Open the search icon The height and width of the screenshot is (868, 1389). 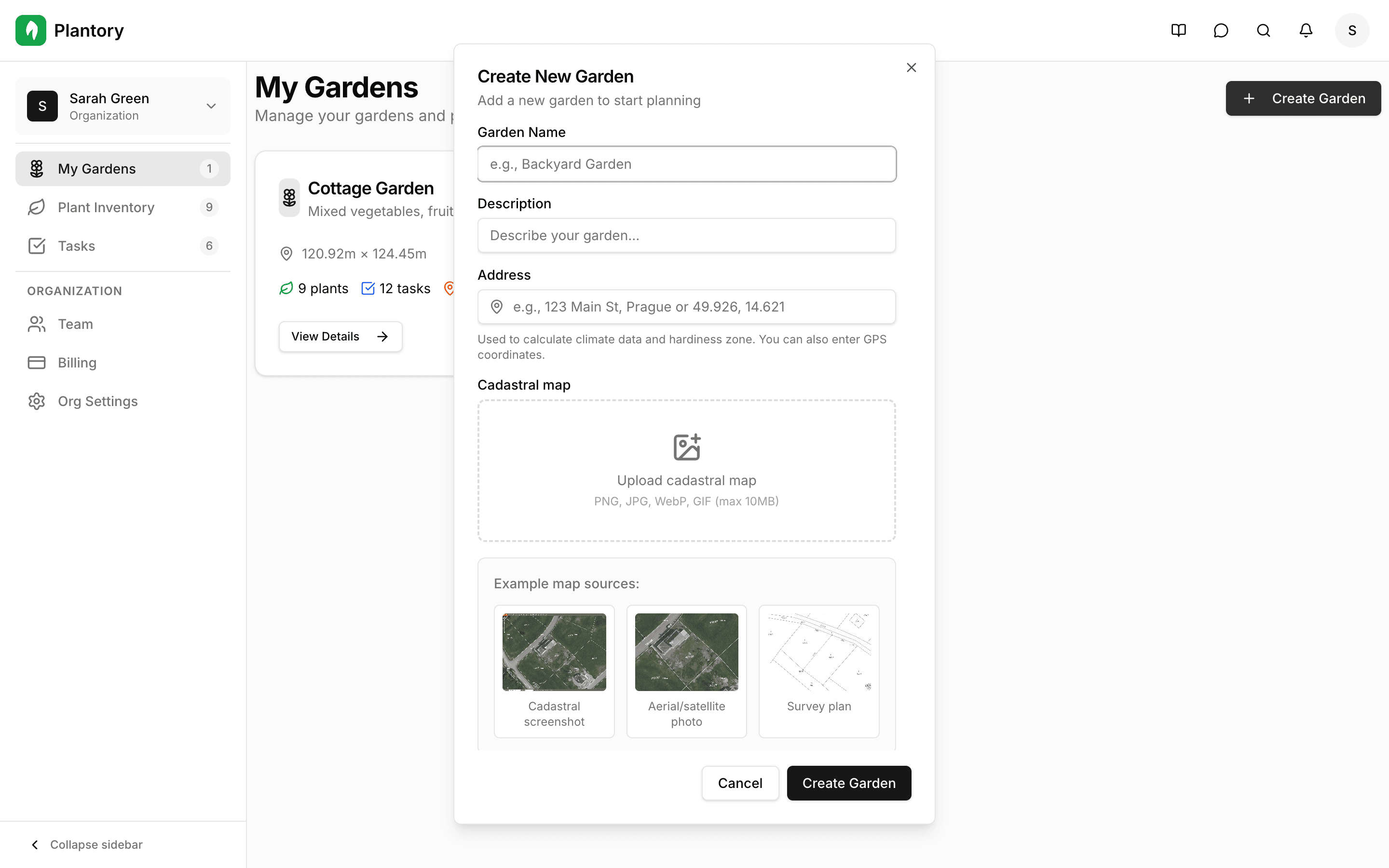tap(1263, 30)
